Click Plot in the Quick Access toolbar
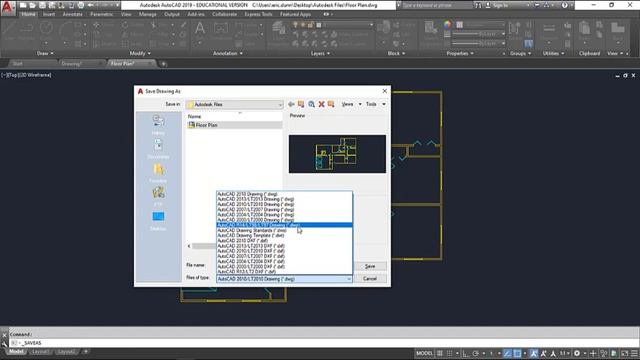The image size is (640, 360). 81,5
